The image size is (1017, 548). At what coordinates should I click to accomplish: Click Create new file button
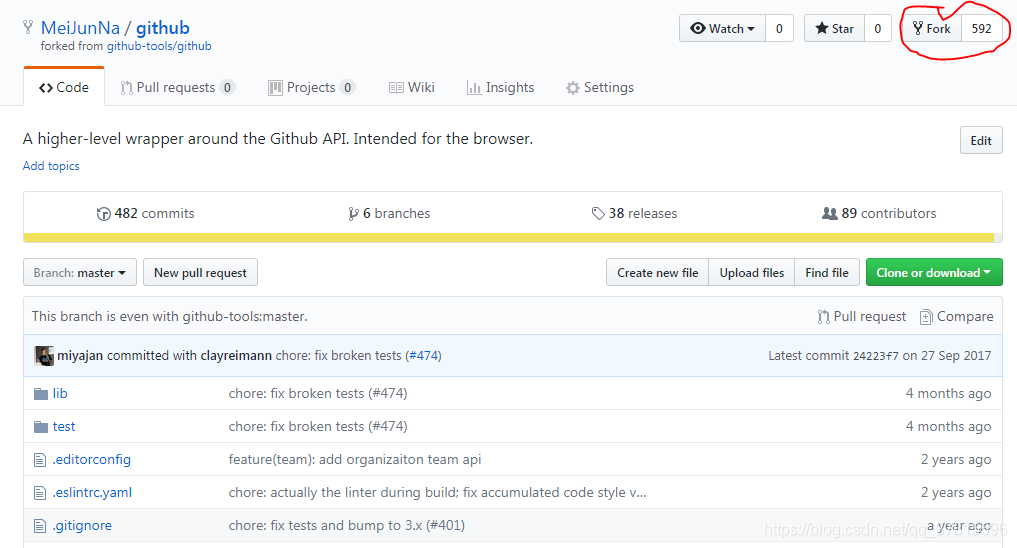[x=658, y=272]
